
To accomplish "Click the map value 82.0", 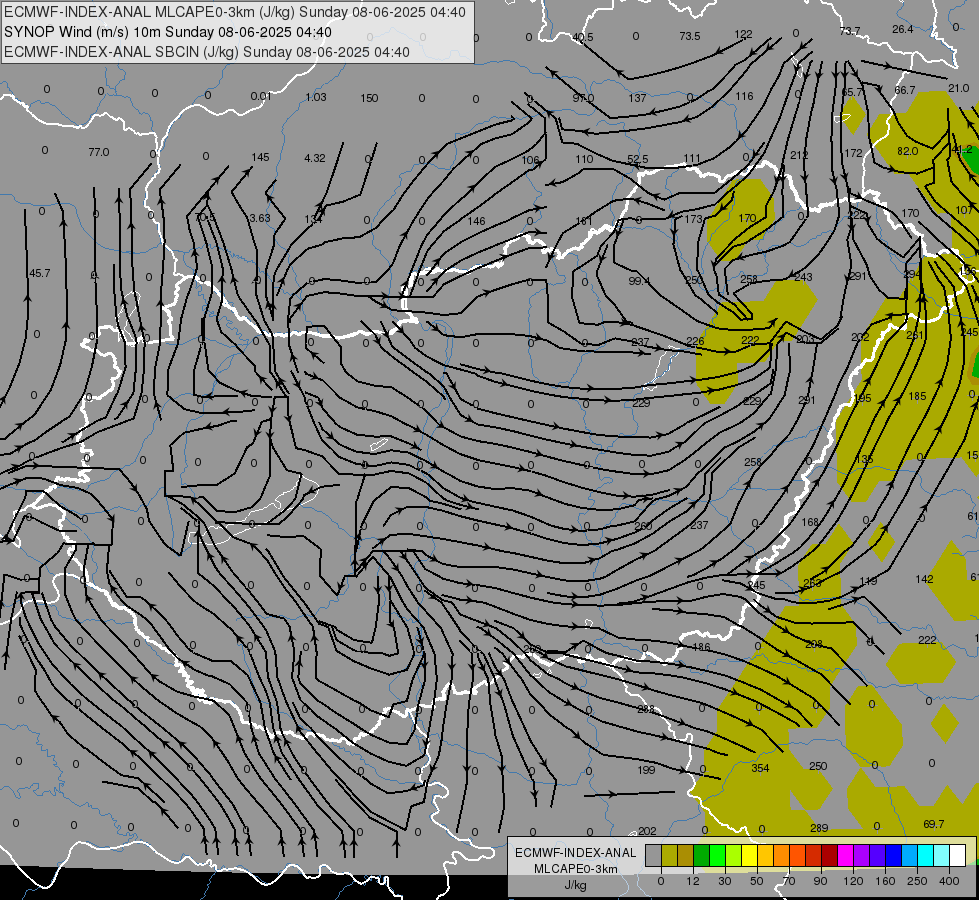I will 907,151.
